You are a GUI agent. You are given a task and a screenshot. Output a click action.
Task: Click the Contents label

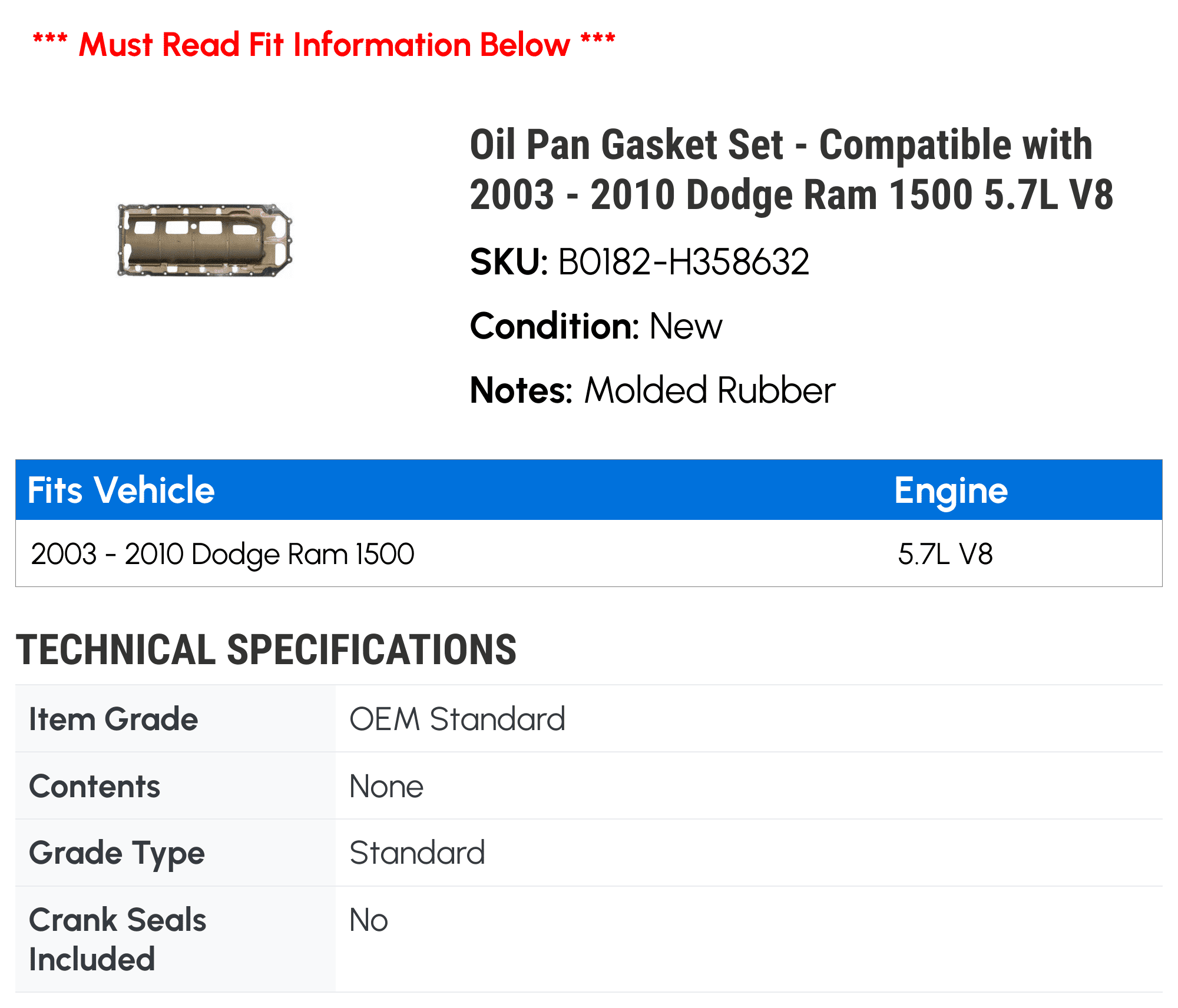(x=94, y=787)
